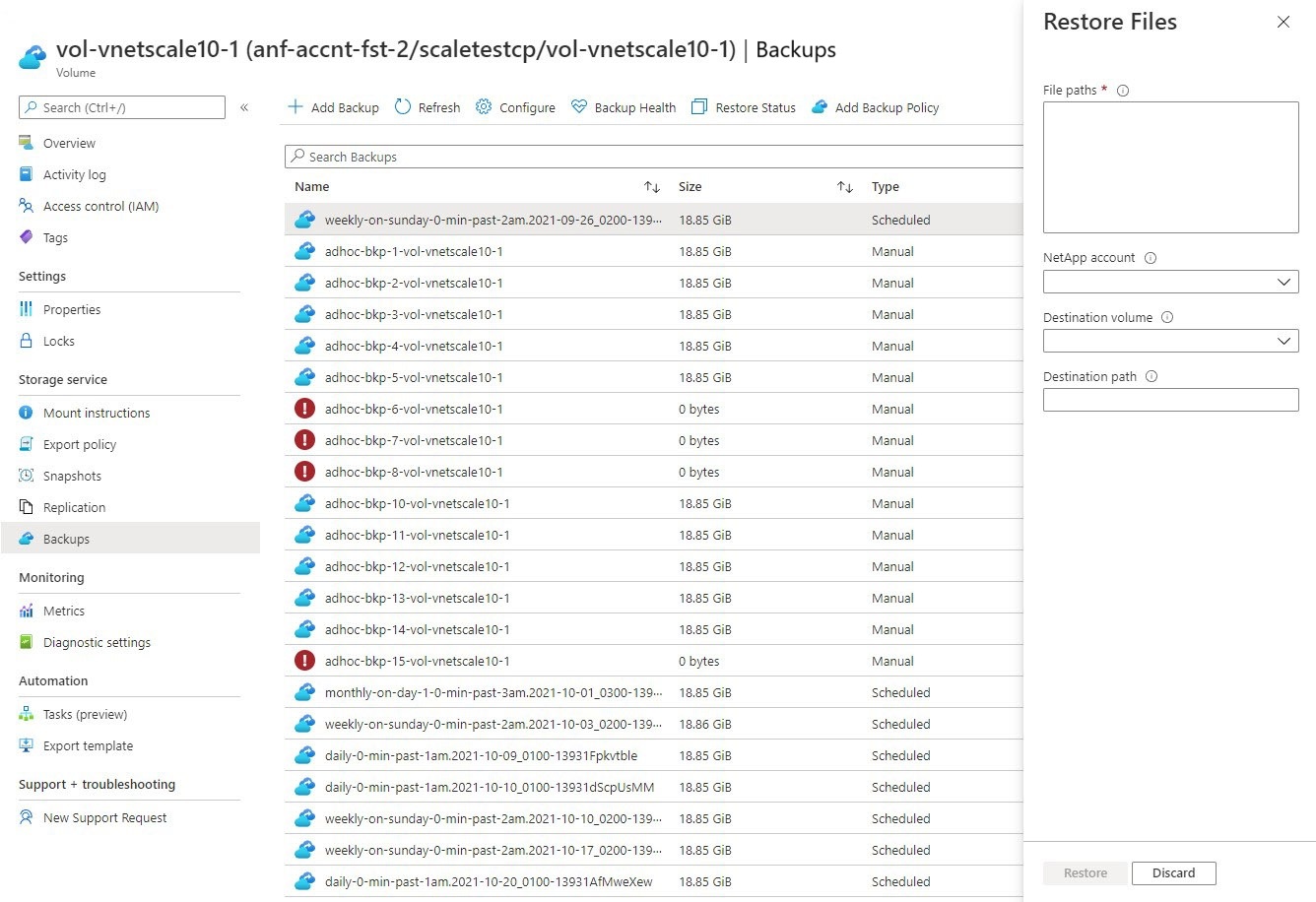1316x902 pixels.
Task: Click the Backup Health icon
Action: [578, 106]
